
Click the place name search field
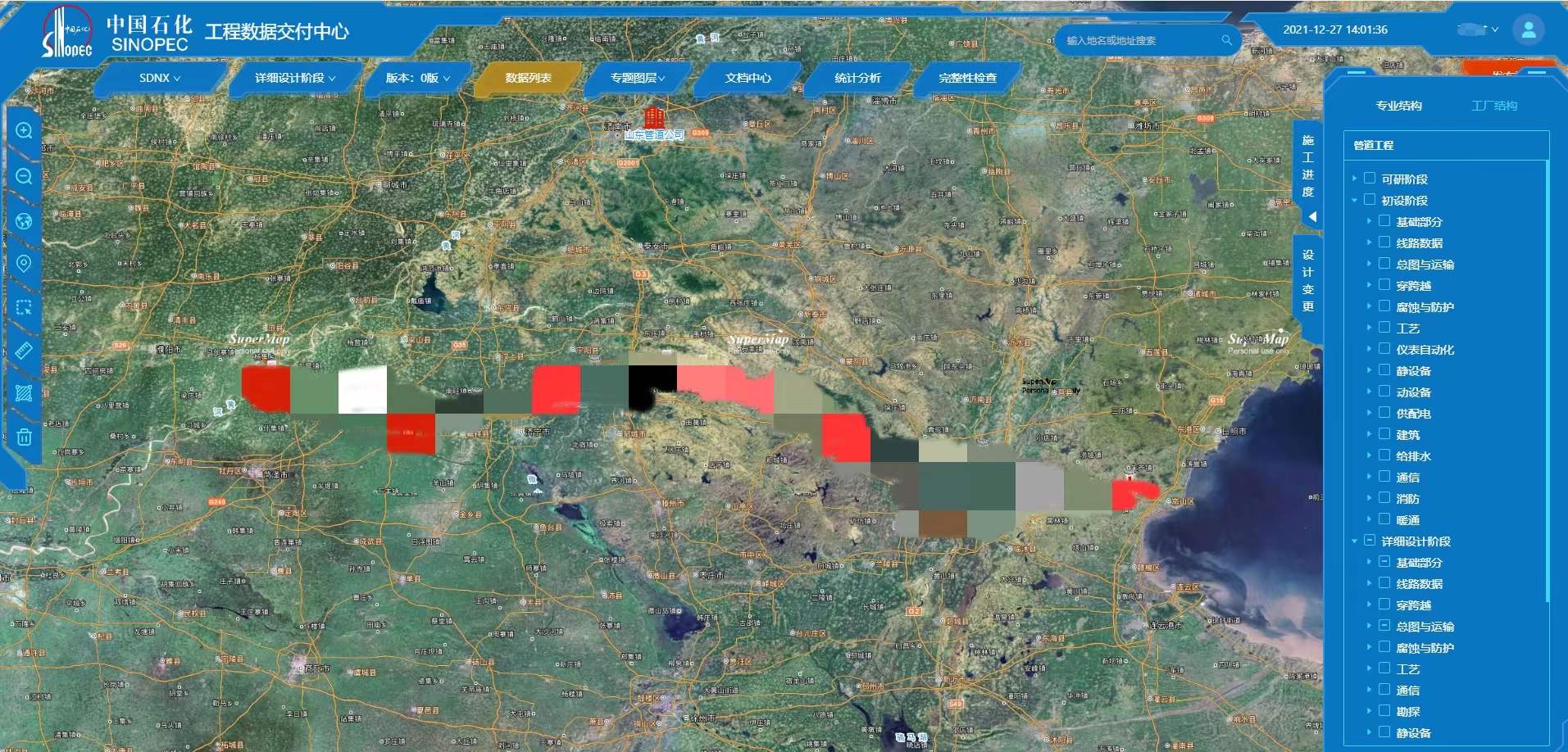coord(1139,40)
